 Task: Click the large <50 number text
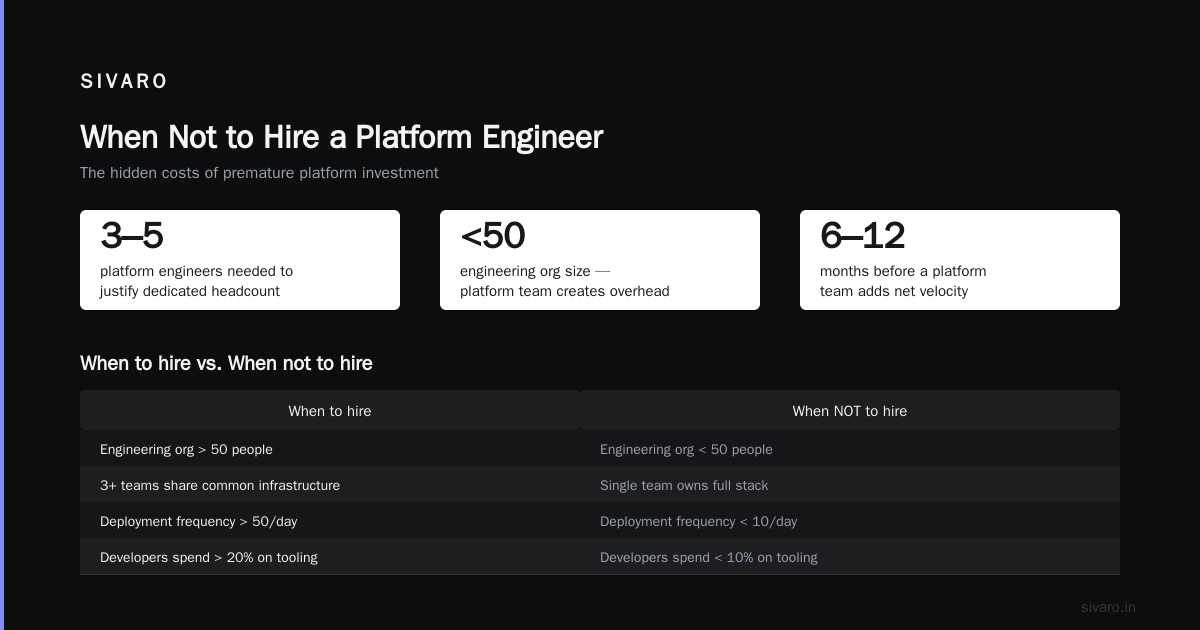pyautogui.click(x=492, y=236)
